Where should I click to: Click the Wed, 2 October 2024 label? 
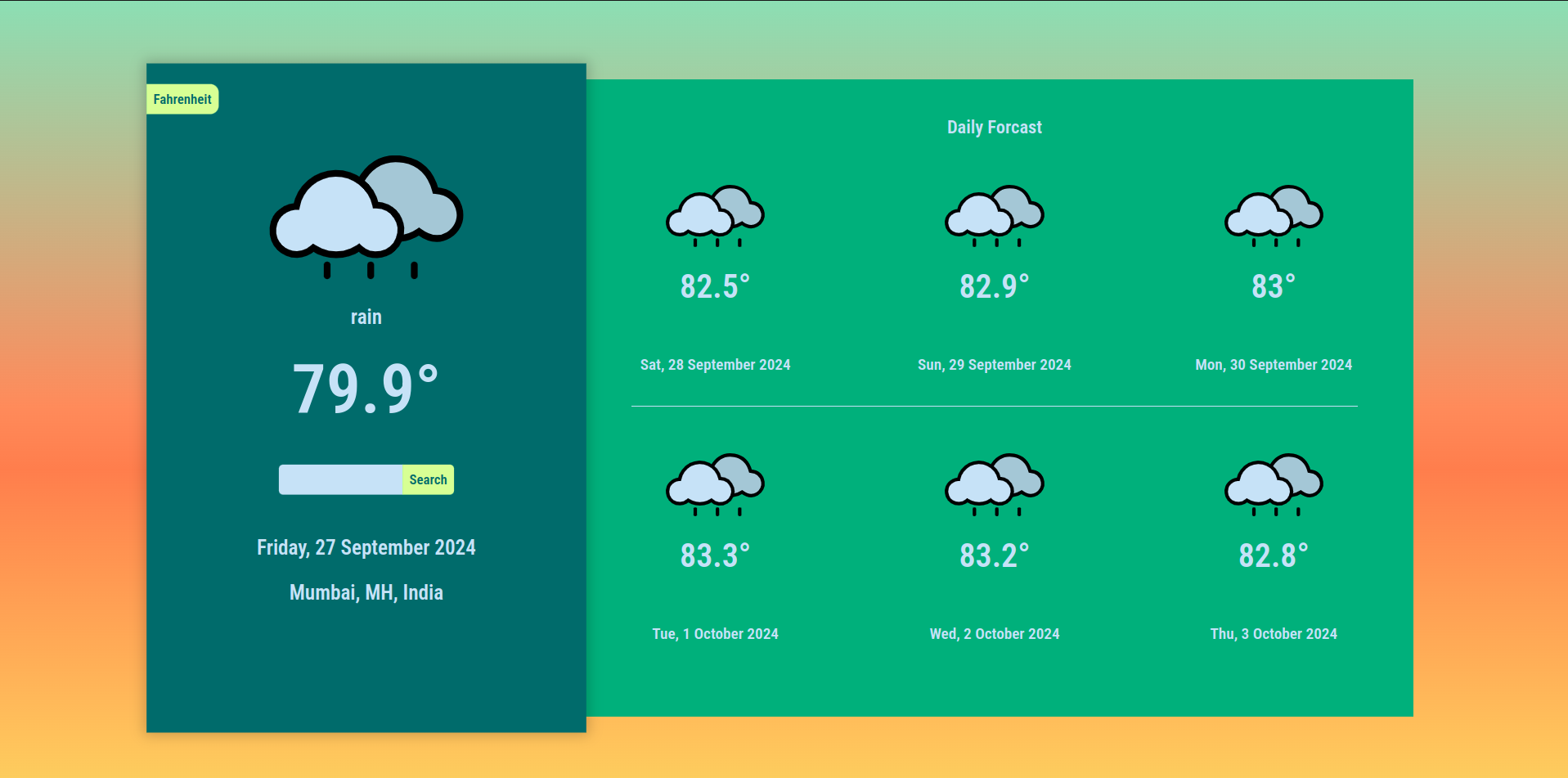[994, 634]
